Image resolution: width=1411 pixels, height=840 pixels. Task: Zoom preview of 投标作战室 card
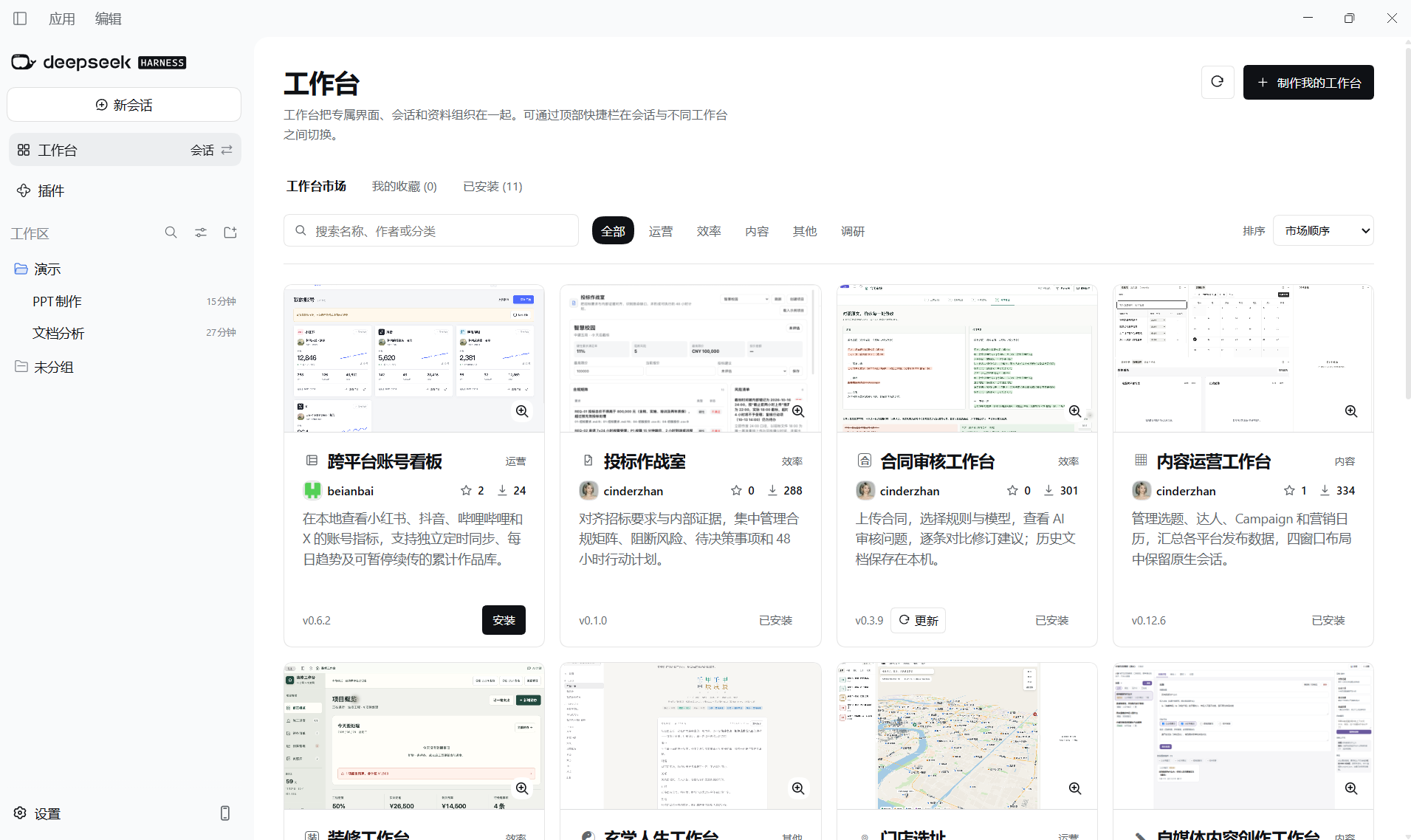click(x=798, y=411)
